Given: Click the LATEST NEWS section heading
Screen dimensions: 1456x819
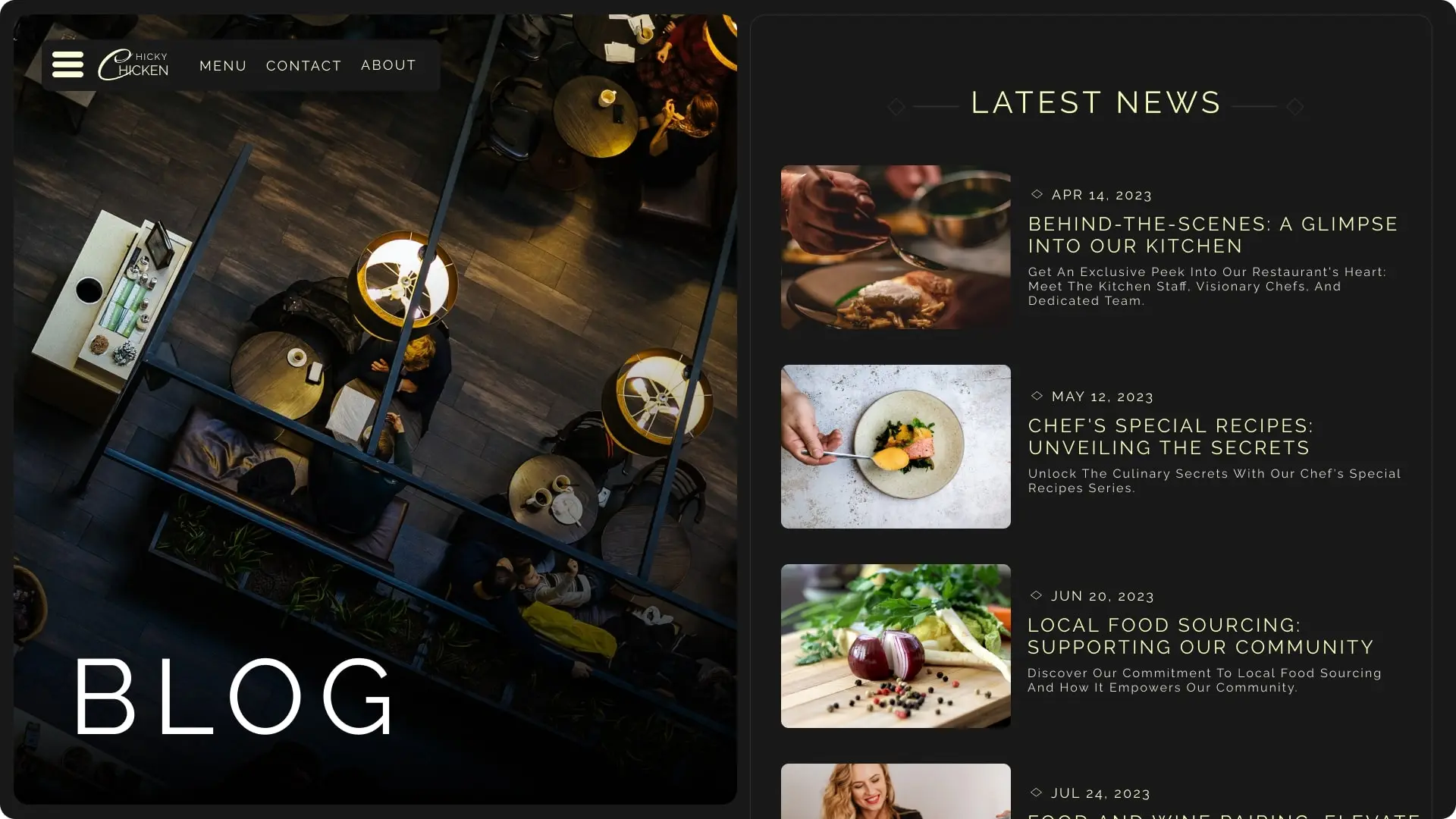Looking at the screenshot, I should pos(1096,102).
